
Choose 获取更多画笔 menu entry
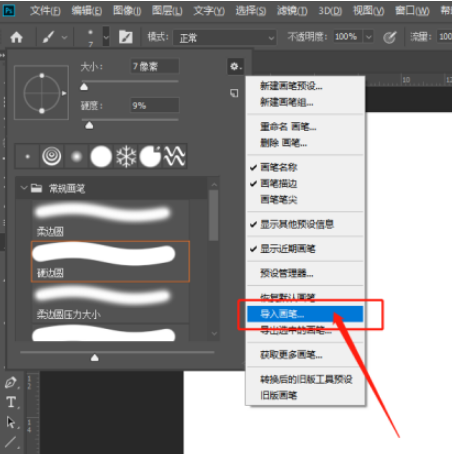tap(305, 355)
